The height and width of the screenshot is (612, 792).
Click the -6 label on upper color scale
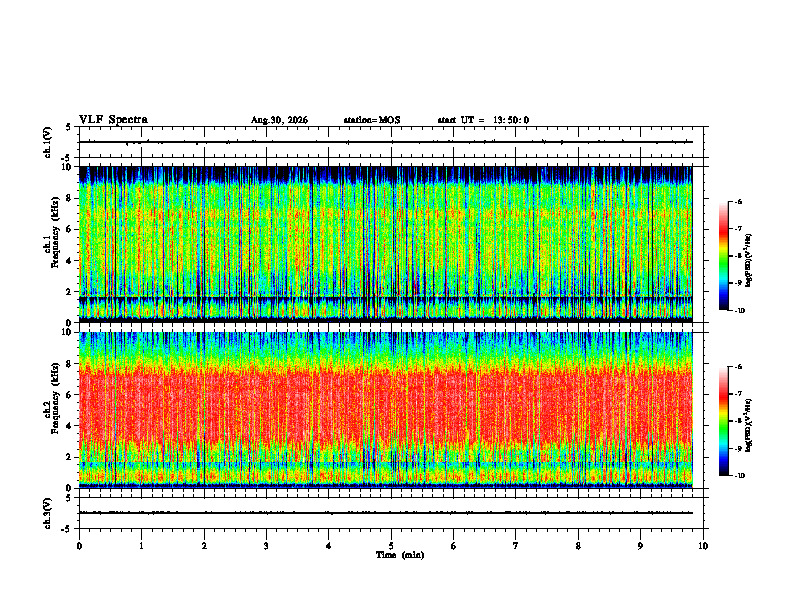click(739, 201)
